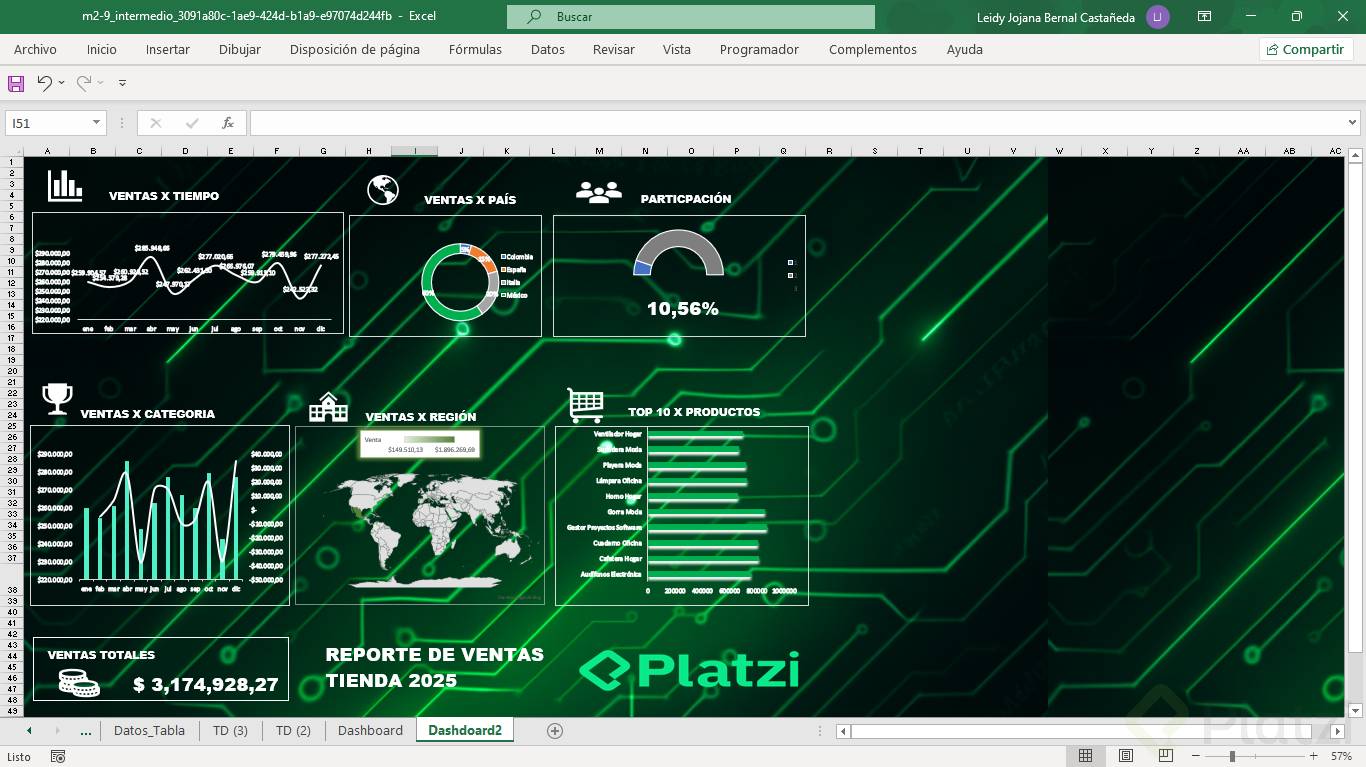Click the Buscar search box
The image size is (1366, 767).
pos(691,17)
